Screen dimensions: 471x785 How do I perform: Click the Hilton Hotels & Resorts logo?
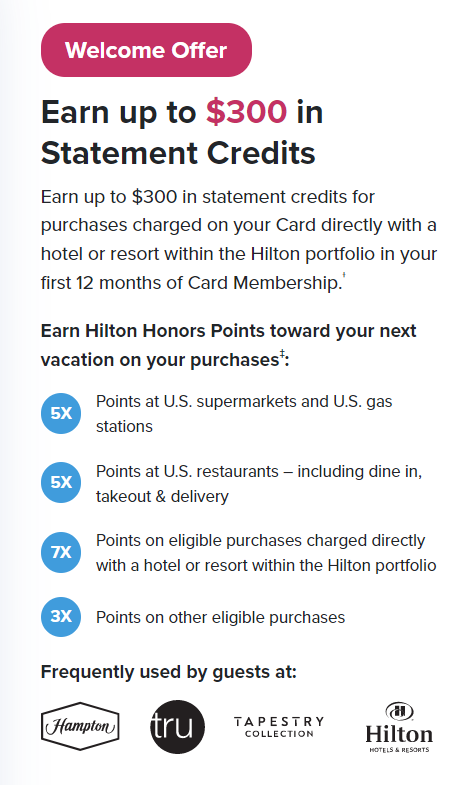point(399,727)
